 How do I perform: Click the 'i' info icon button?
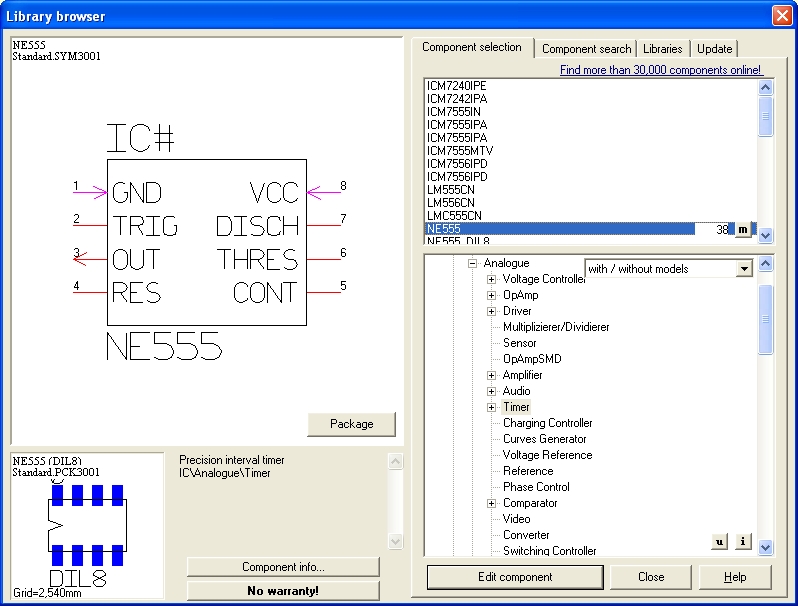pyautogui.click(x=742, y=541)
